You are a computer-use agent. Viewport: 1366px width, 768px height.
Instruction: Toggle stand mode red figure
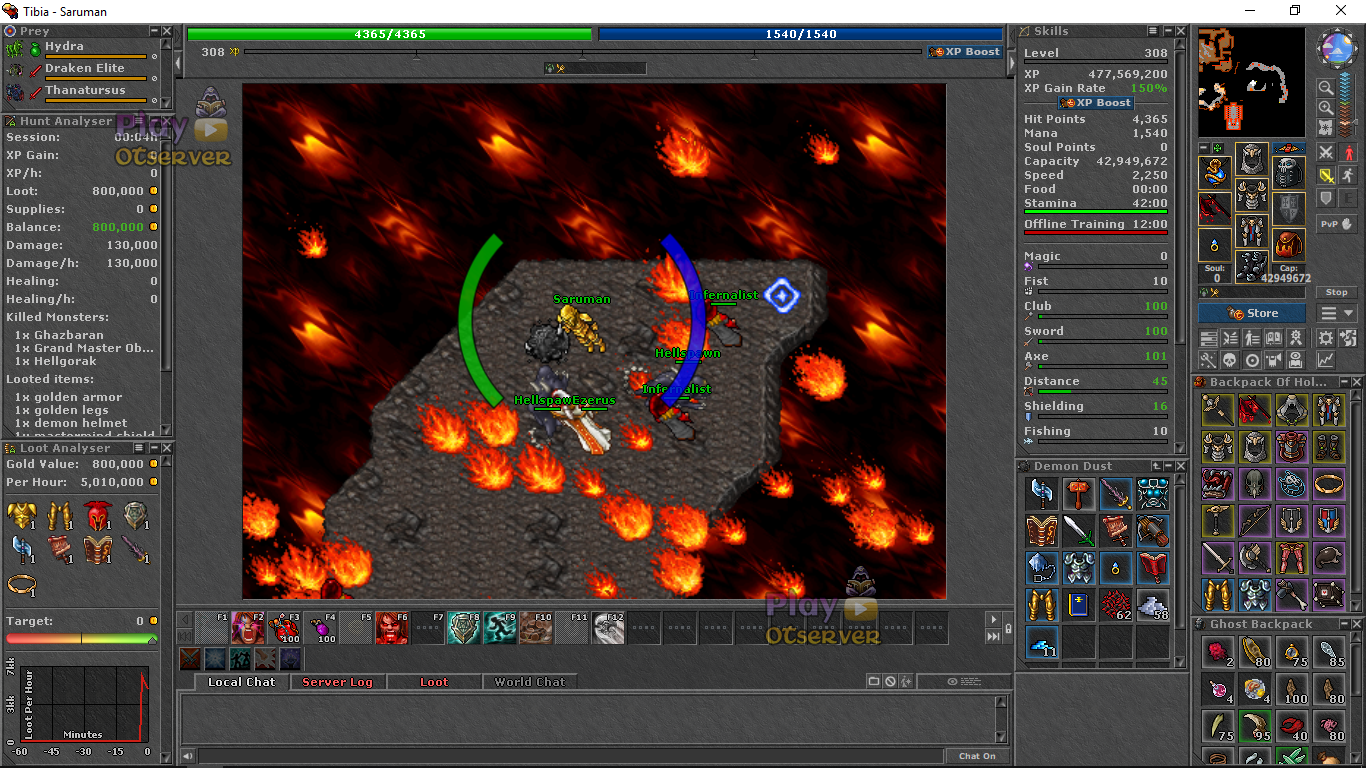coord(1348,153)
